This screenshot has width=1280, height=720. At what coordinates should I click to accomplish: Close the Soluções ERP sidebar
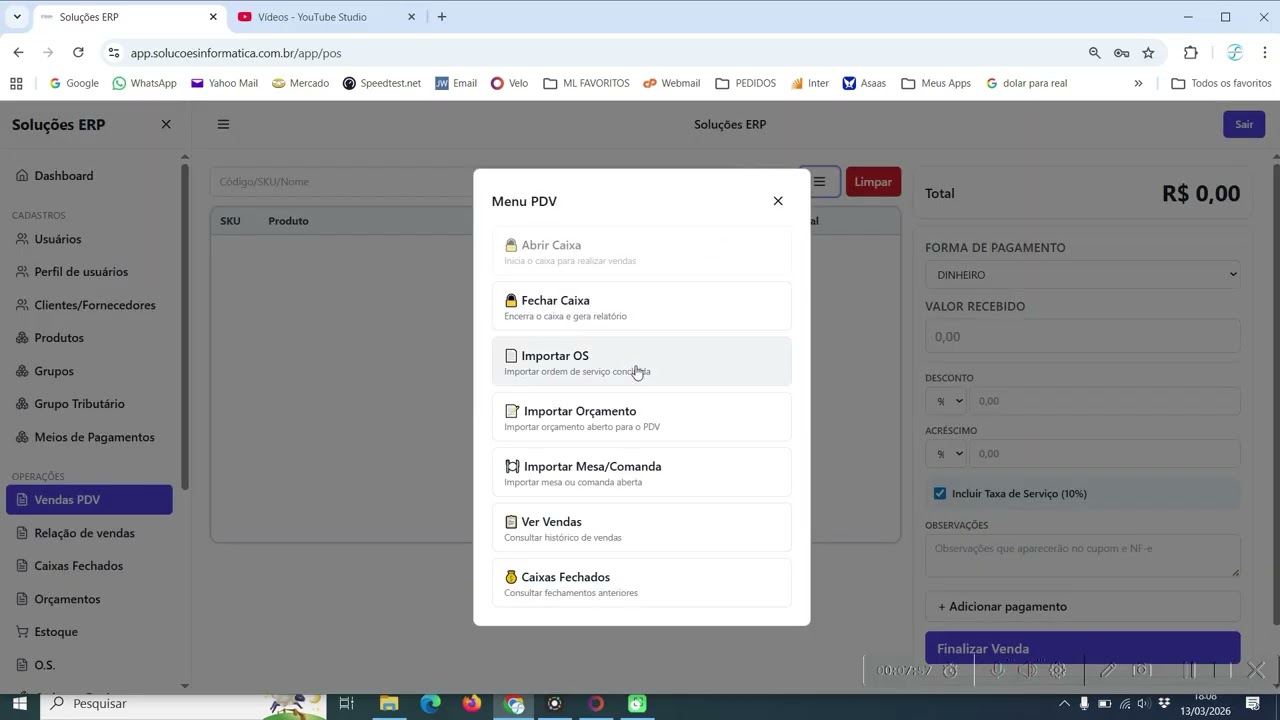click(166, 124)
